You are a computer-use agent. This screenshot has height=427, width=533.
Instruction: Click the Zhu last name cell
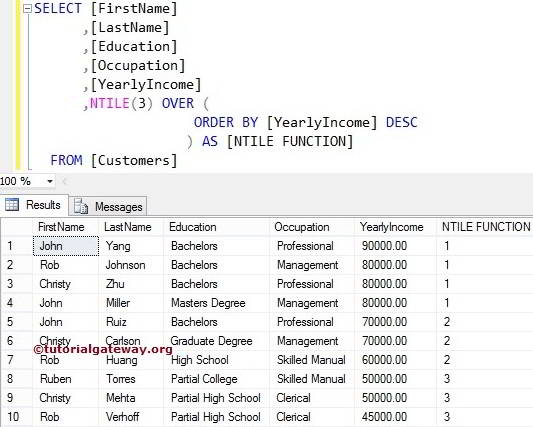click(131, 284)
